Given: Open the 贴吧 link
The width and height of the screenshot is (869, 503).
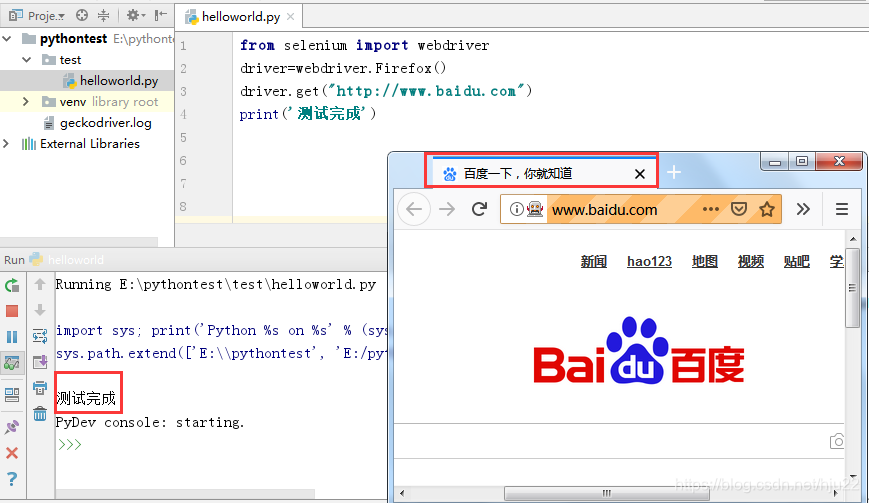Looking at the screenshot, I should 797,261.
